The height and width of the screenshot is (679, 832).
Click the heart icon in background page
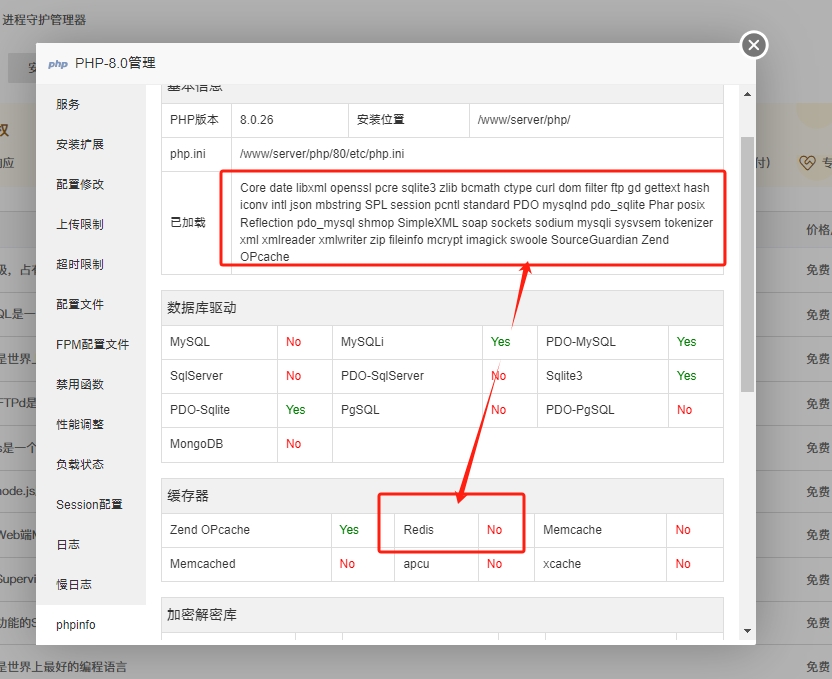tap(807, 163)
